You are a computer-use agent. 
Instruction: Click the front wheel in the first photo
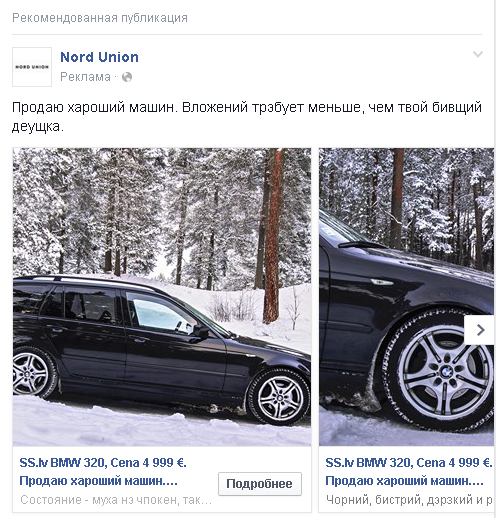(279, 397)
